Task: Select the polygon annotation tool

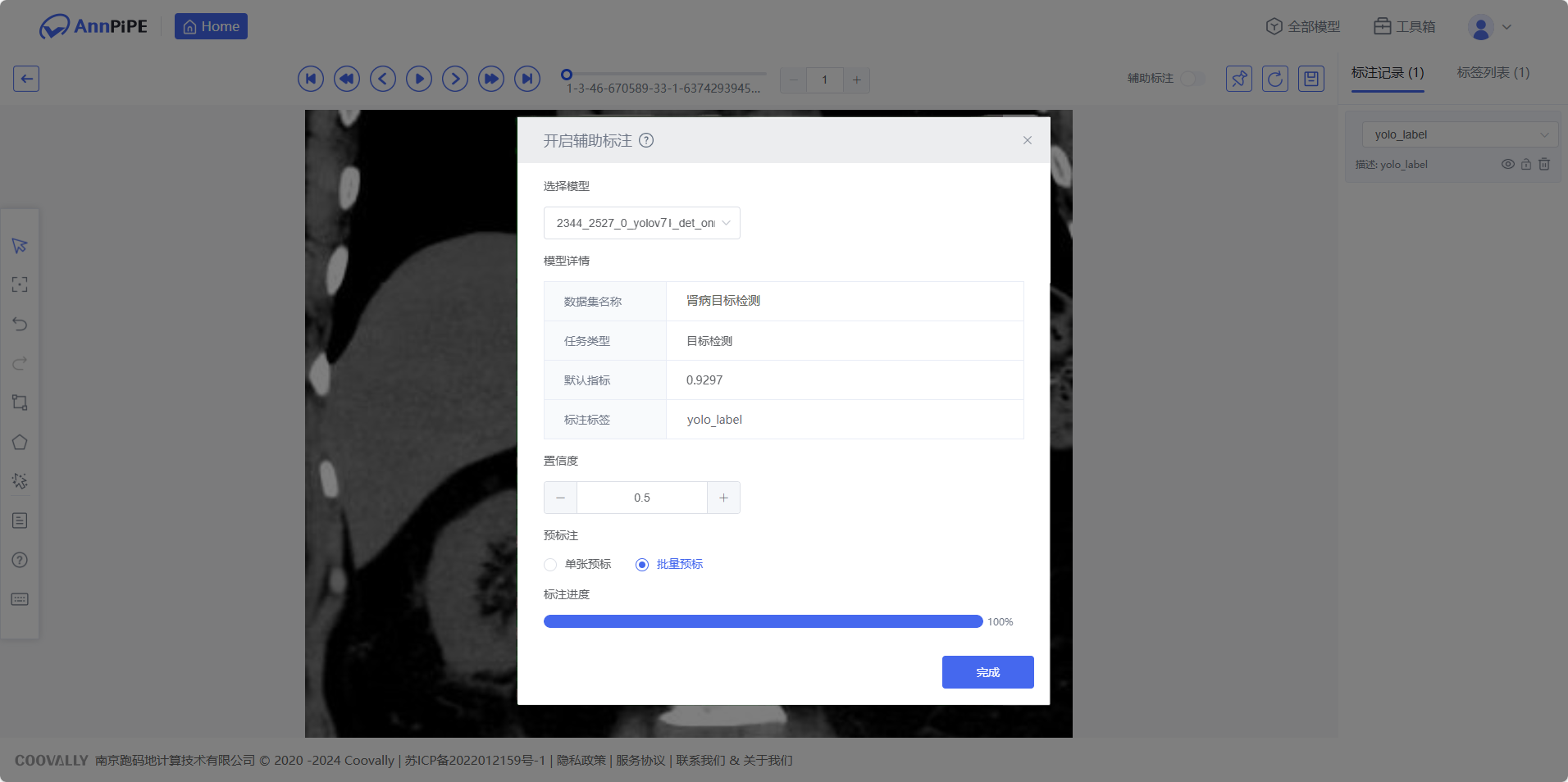Action: click(x=20, y=442)
